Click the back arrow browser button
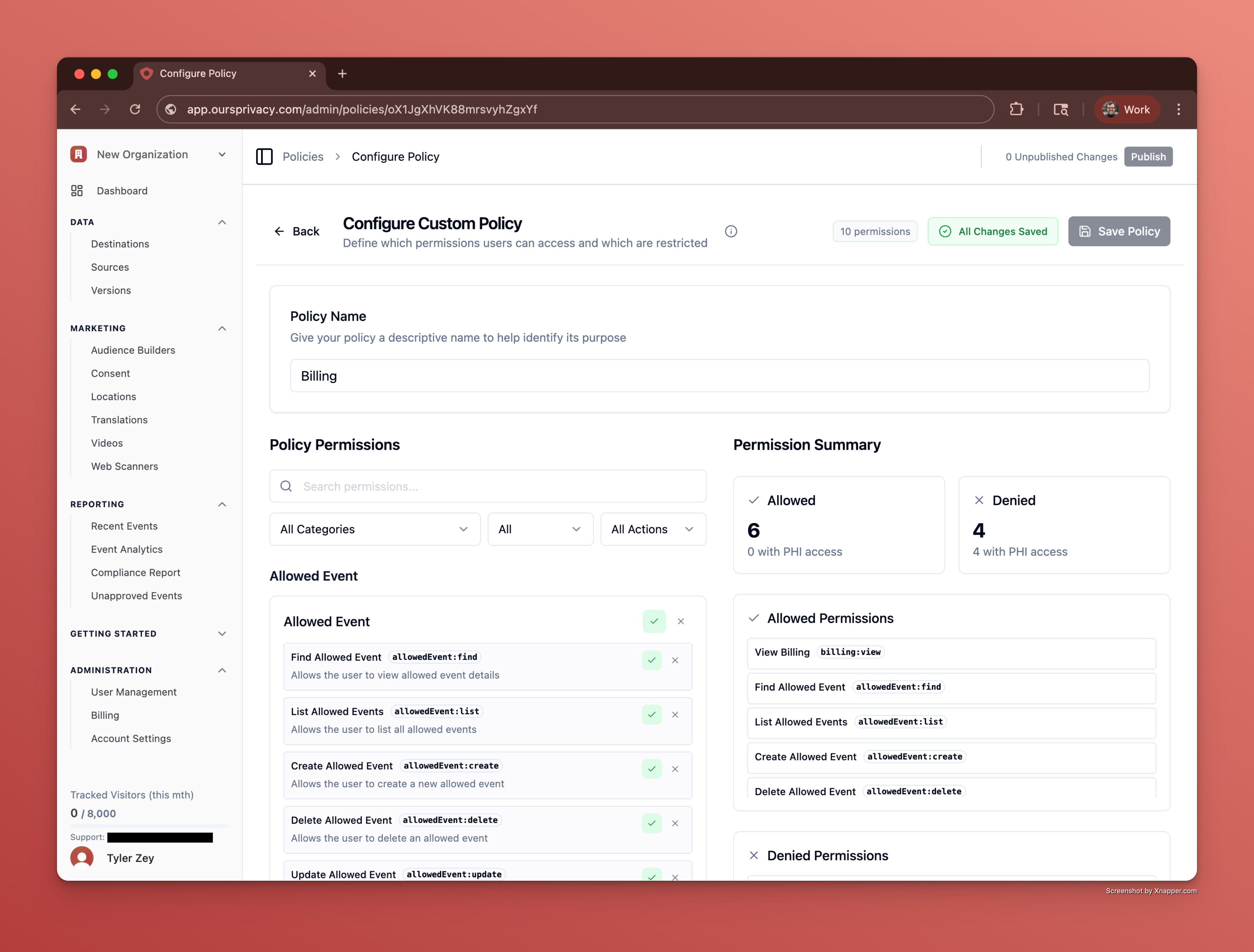The height and width of the screenshot is (952, 1254). click(x=76, y=109)
